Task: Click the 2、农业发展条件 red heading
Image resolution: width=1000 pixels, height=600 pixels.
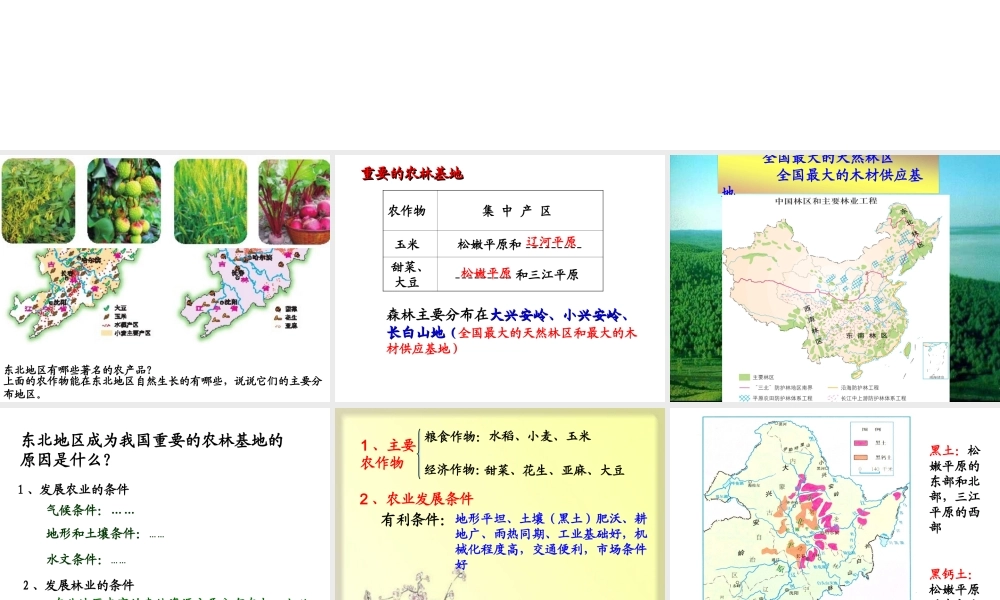Action: click(416, 499)
